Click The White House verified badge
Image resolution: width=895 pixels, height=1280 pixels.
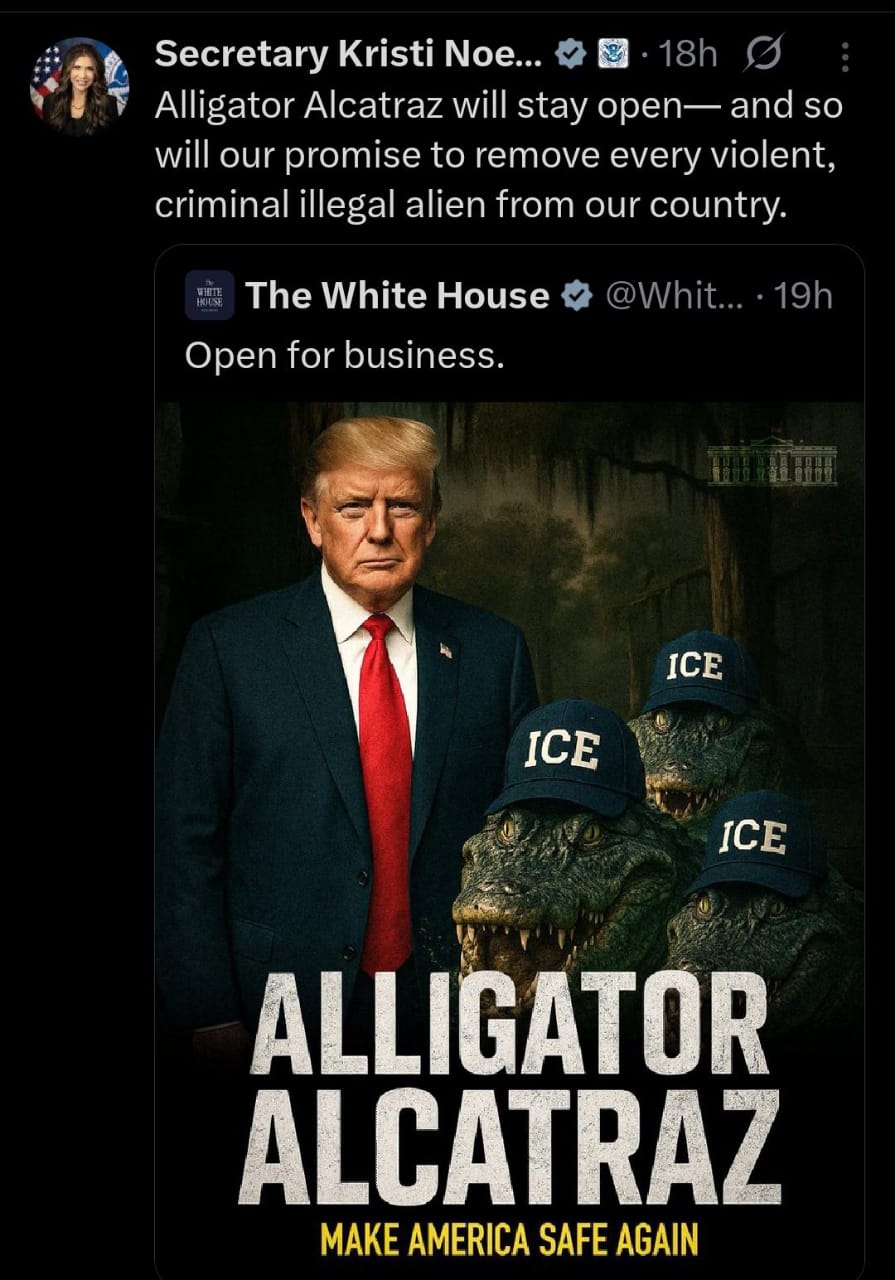576,296
